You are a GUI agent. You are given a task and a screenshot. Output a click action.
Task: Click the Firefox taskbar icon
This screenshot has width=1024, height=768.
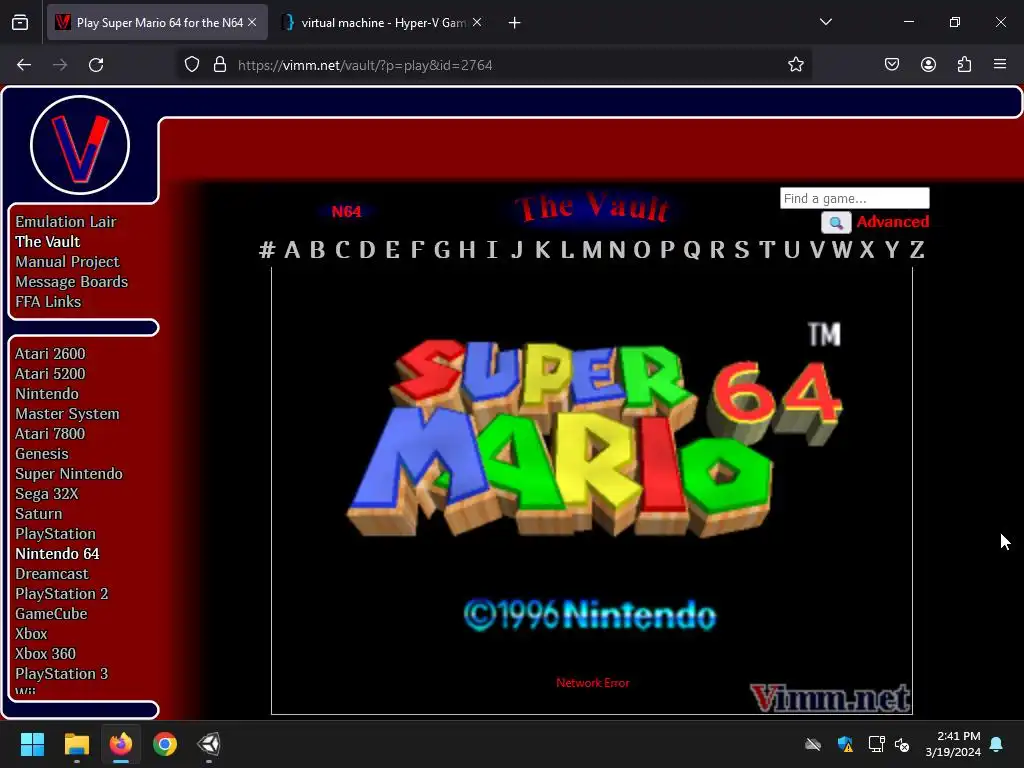pyautogui.click(x=121, y=744)
